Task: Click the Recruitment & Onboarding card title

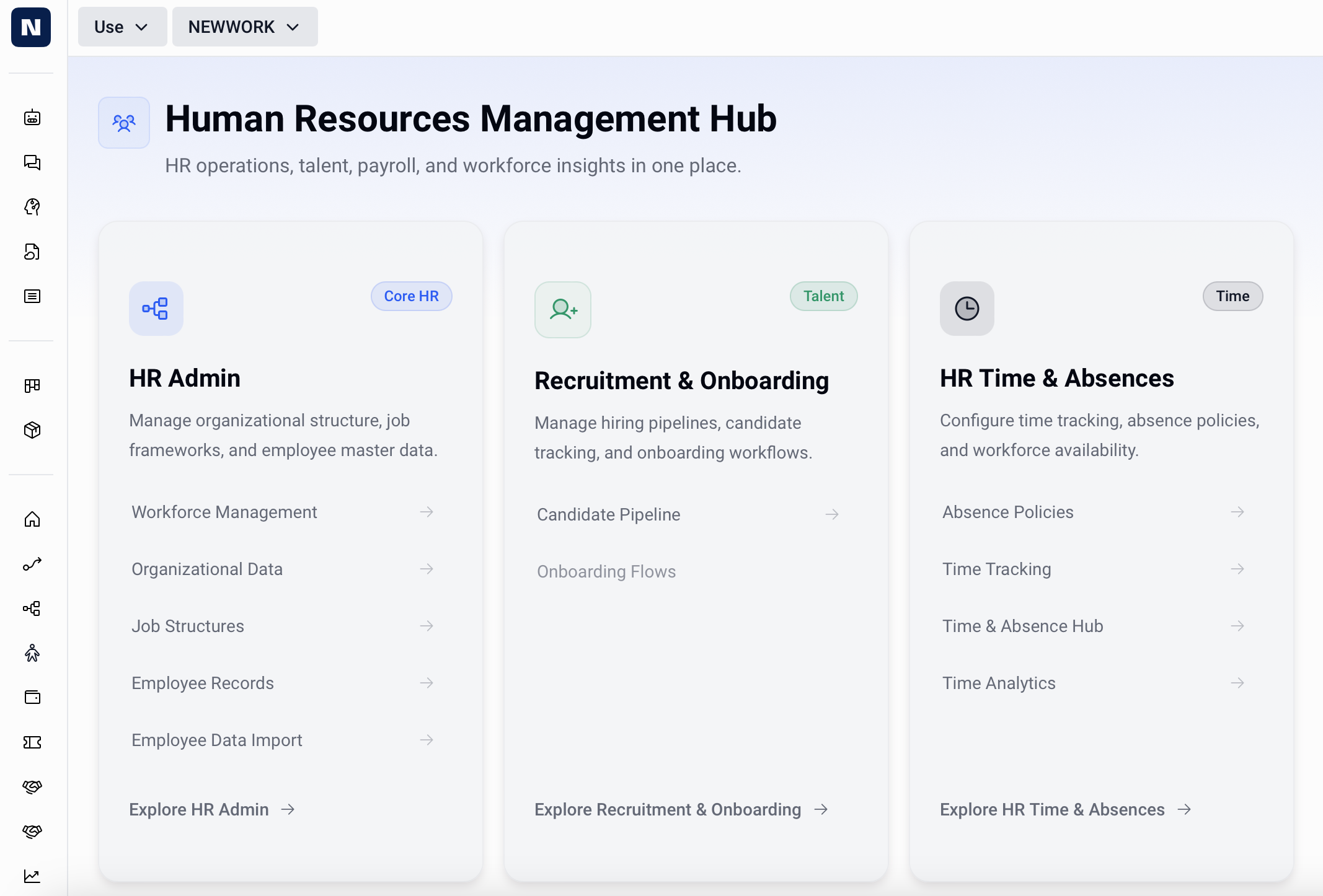Action: 682,380
